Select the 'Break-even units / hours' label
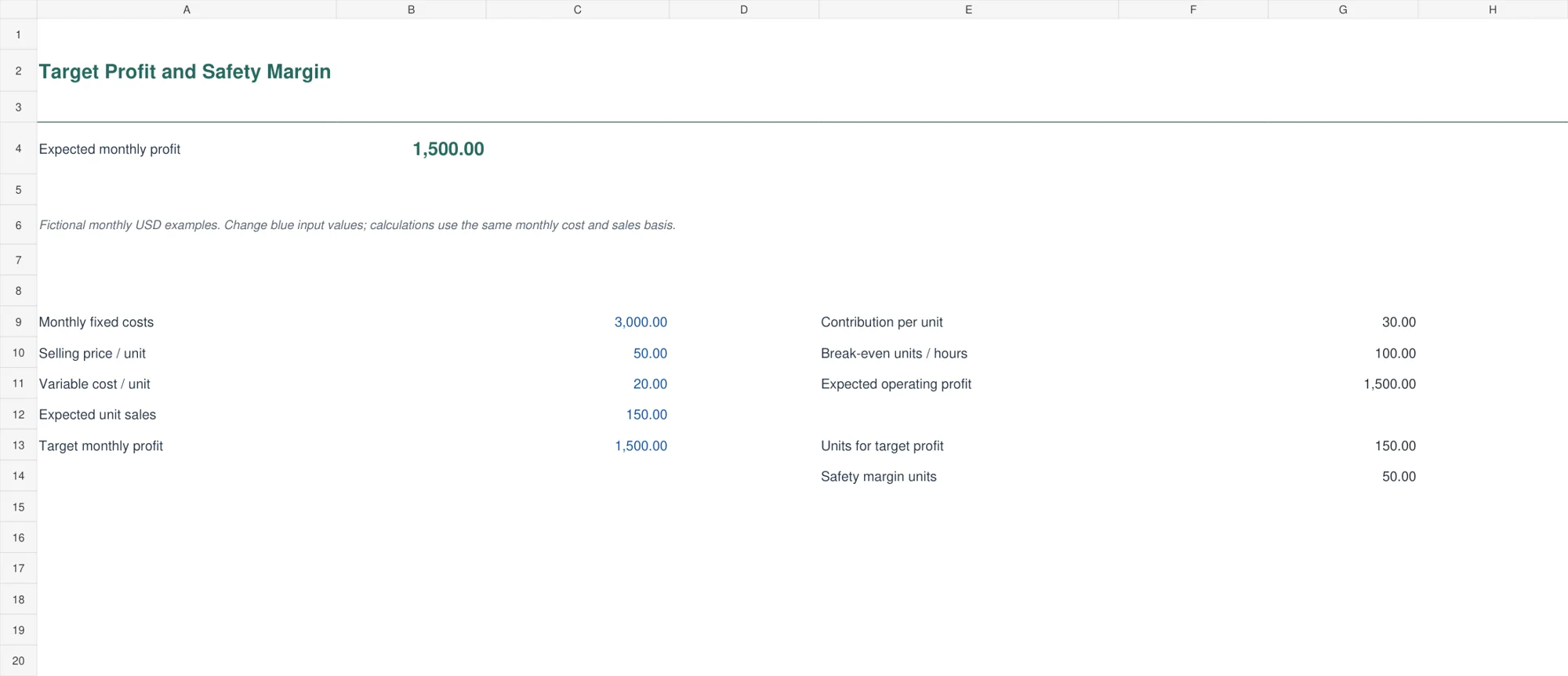1568x676 pixels. tap(895, 354)
